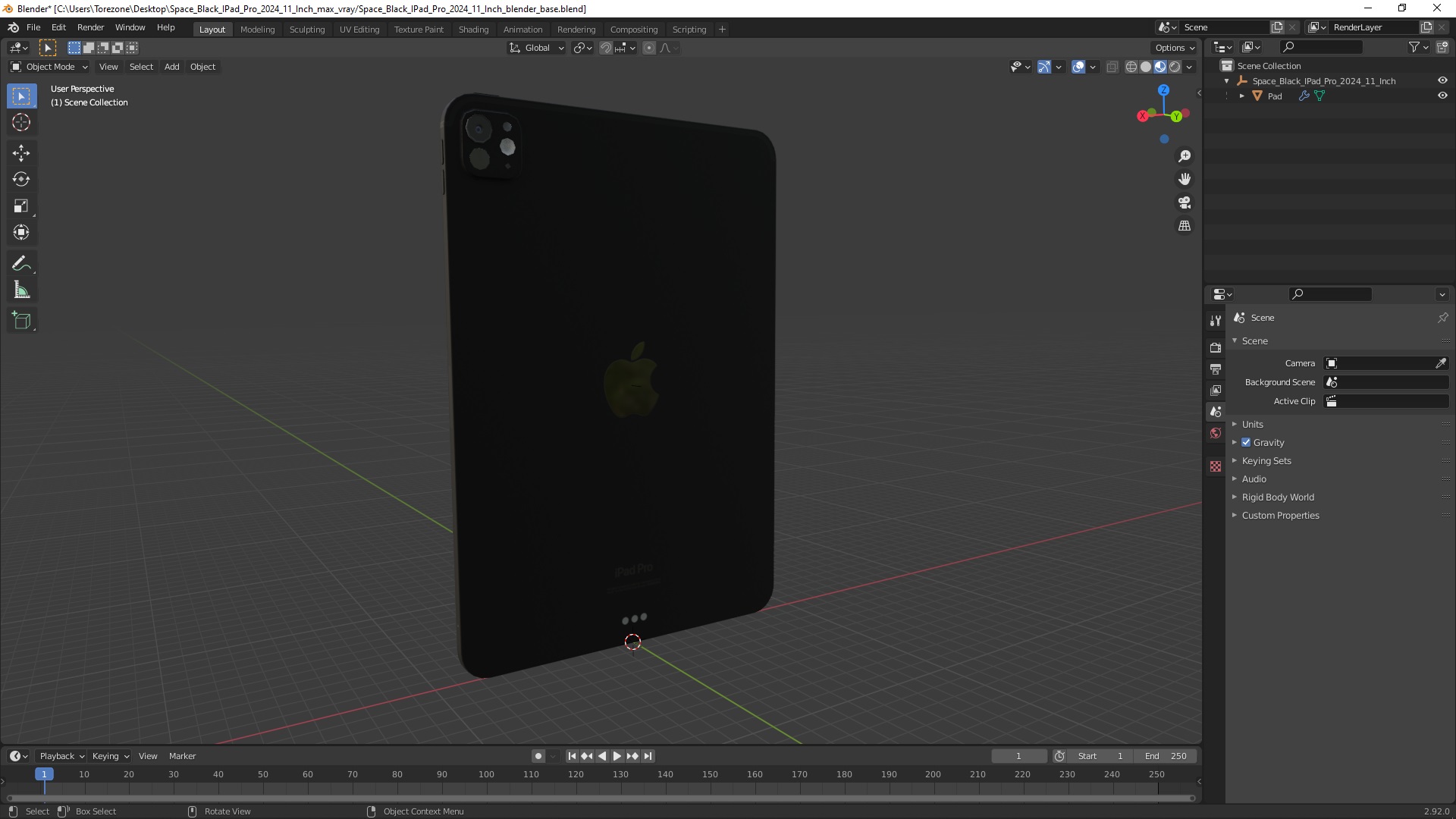The width and height of the screenshot is (1456, 819).
Task: Play the animation forward
Action: point(617,756)
